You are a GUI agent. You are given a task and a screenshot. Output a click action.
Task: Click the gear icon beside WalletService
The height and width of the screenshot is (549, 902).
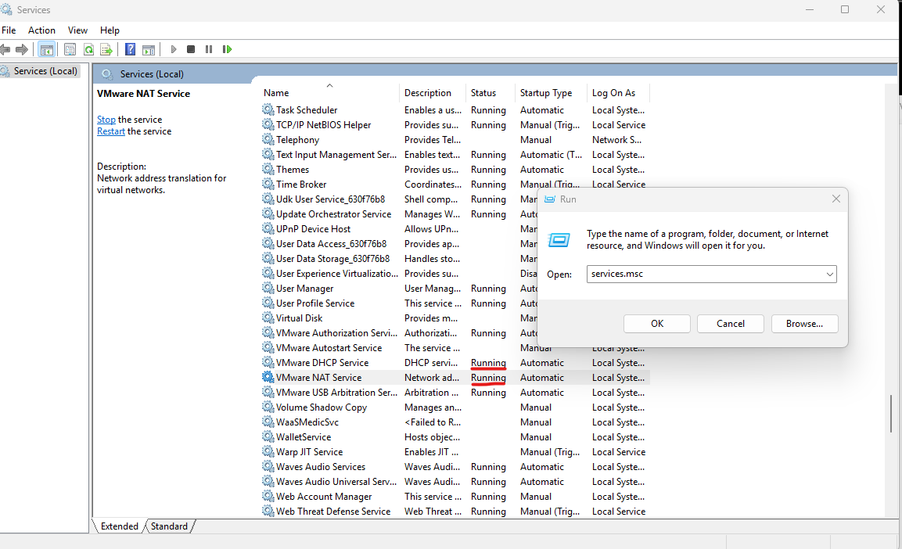(268, 437)
